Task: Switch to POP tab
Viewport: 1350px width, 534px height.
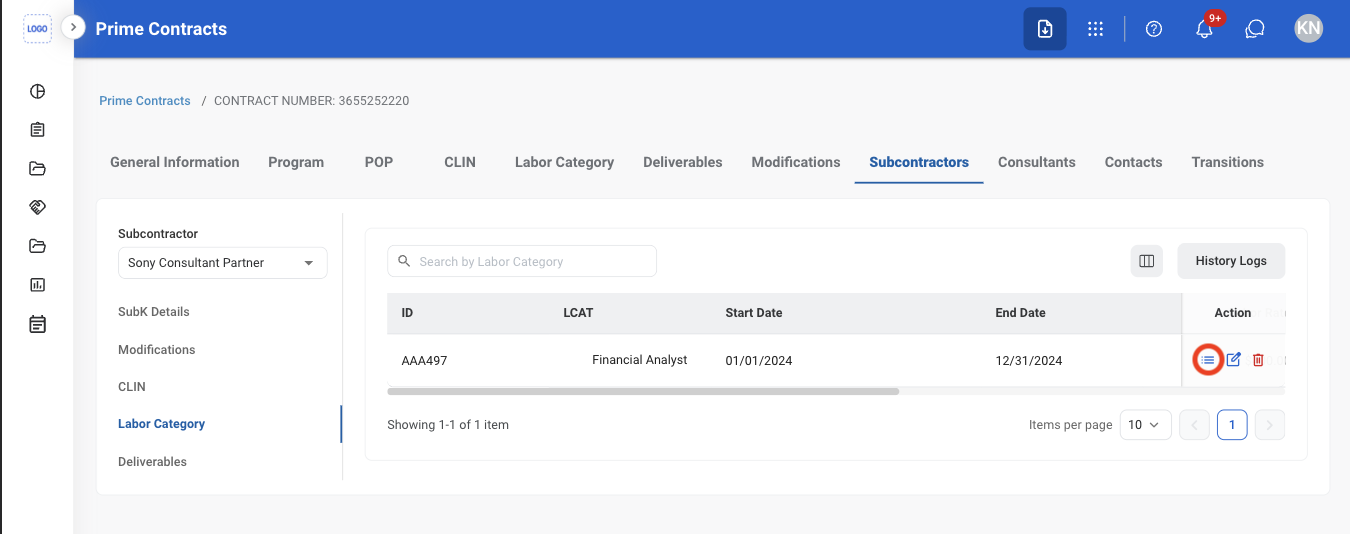Action: [379, 162]
